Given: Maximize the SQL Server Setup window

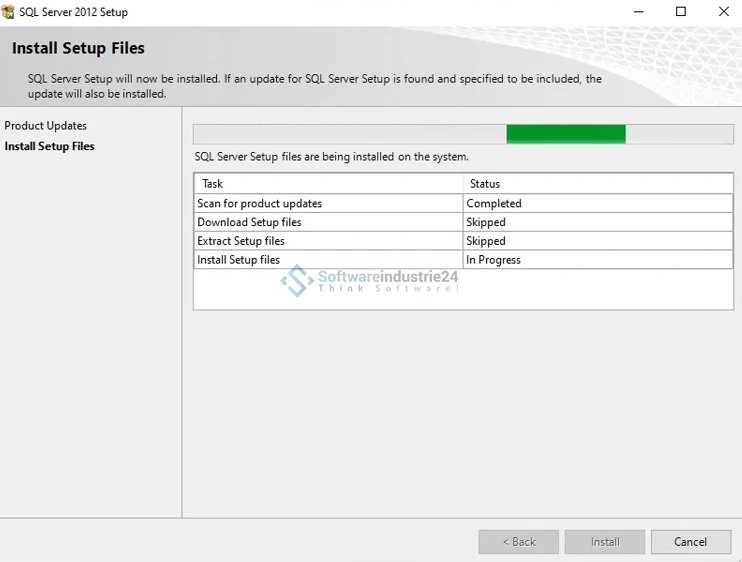Looking at the screenshot, I should coord(681,12).
